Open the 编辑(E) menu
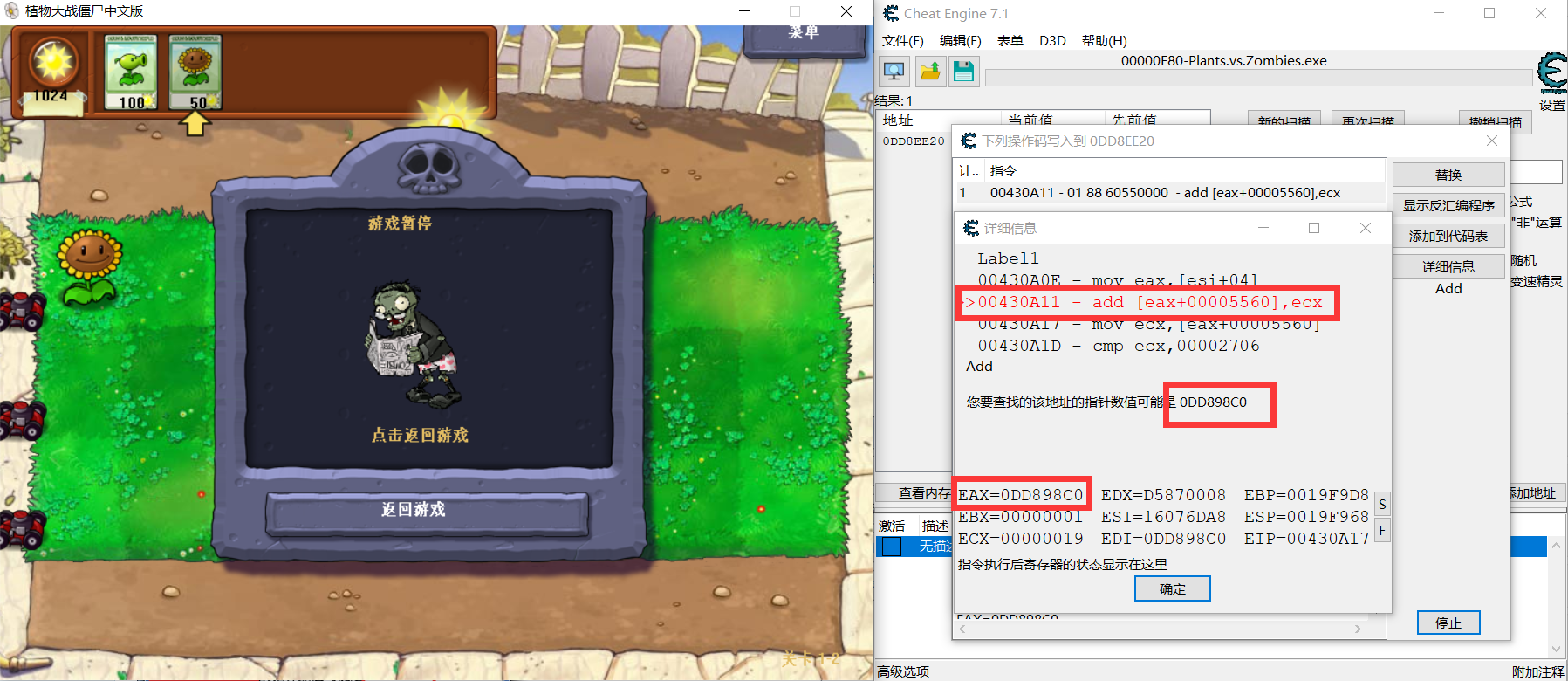 click(960, 41)
